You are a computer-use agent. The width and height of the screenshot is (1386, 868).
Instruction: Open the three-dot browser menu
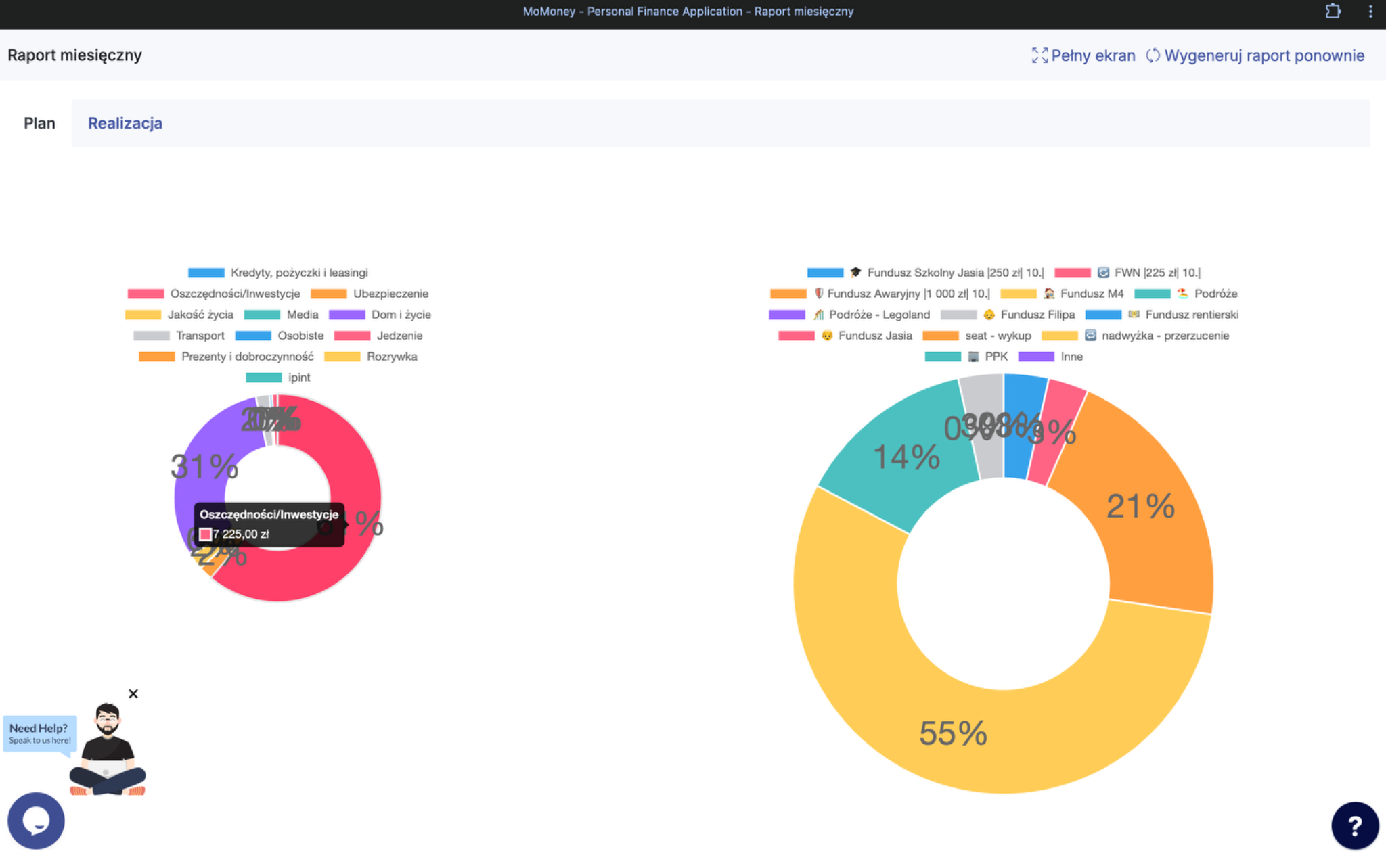coord(1370,12)
